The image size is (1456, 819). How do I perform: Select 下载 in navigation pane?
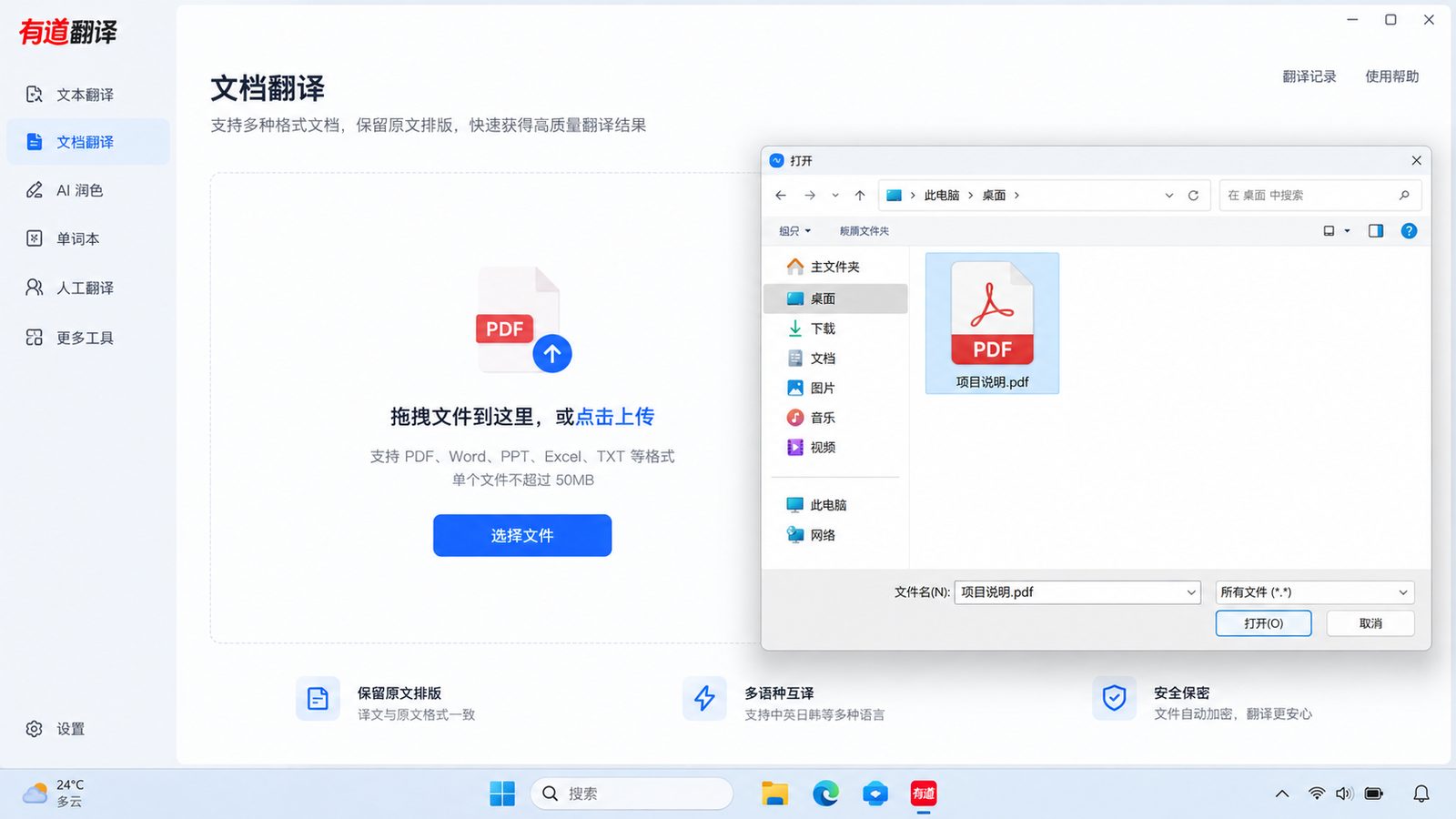pos(835,329)
